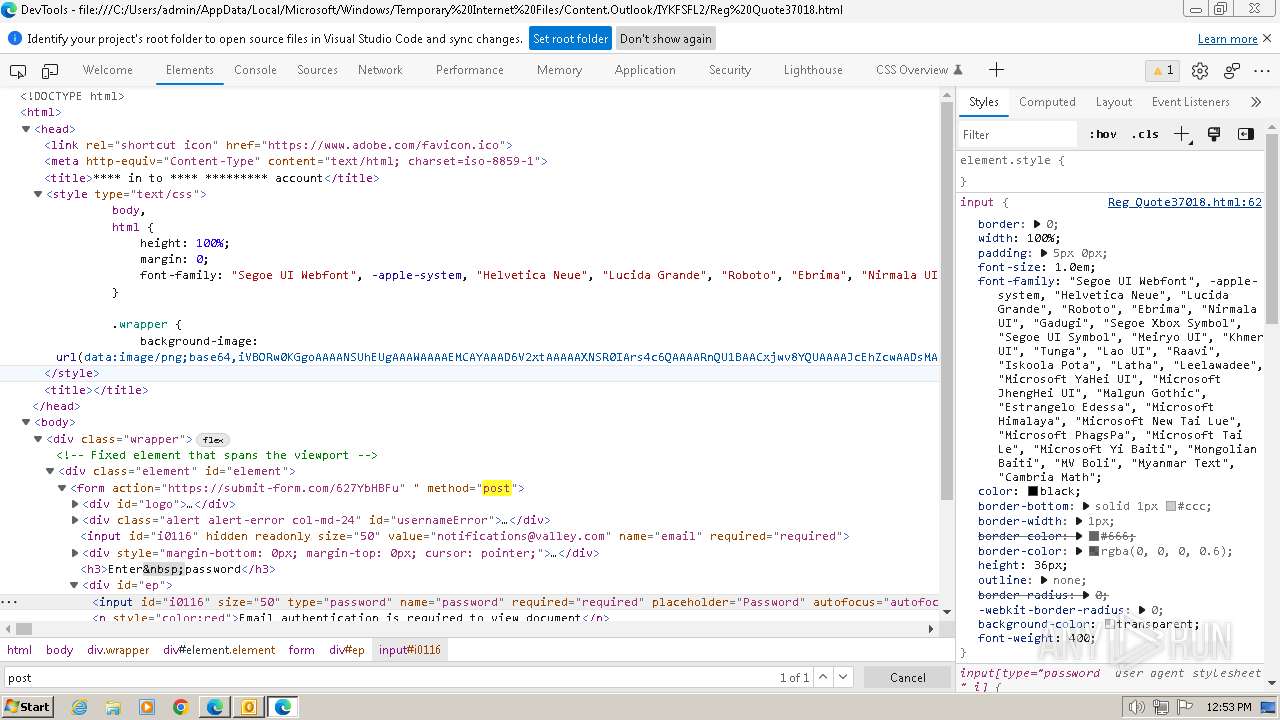Collapse the head element node

[x=26, y=129]
